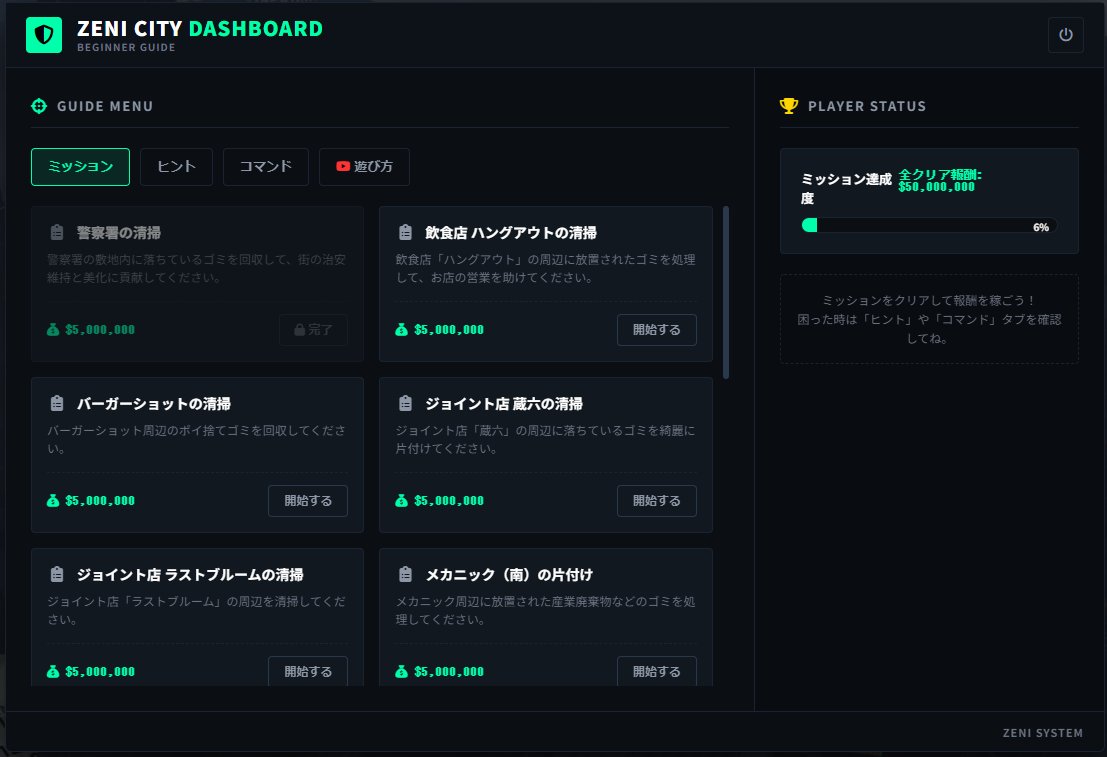Click the 飲食店 ハングアウトの清掃 title

pyautogui.click(x=510, y=232)
